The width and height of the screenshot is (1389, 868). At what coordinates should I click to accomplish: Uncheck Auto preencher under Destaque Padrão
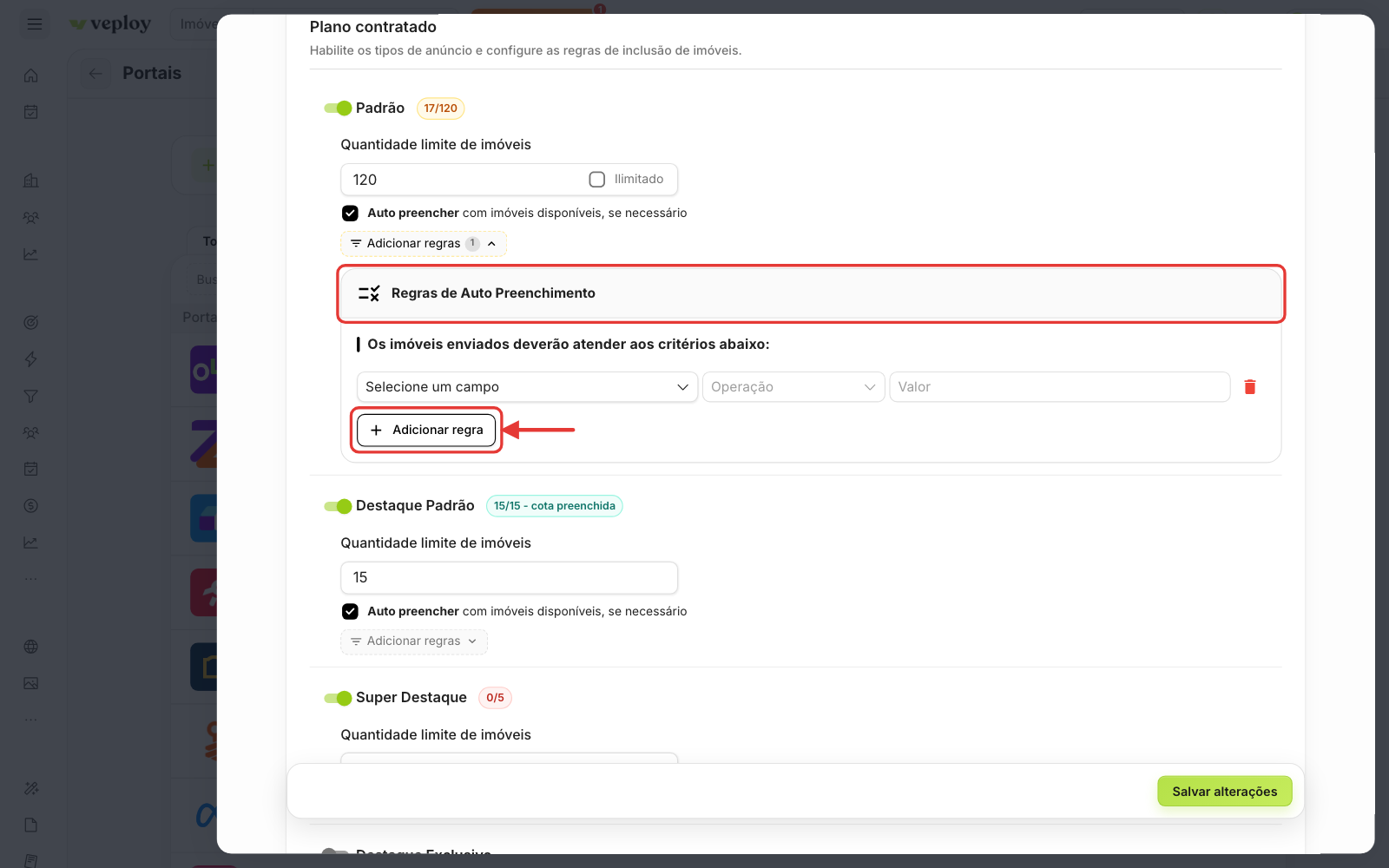point(350,611)
